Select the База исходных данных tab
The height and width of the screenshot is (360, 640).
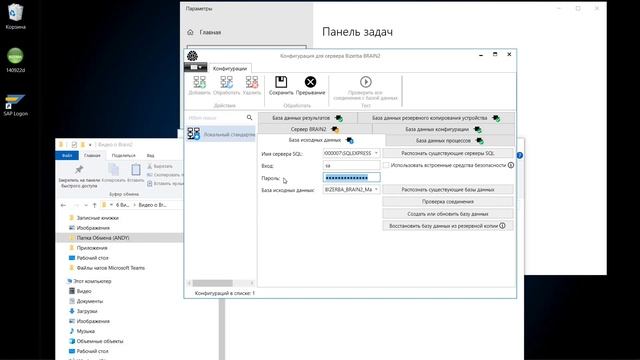pos(321,140)
